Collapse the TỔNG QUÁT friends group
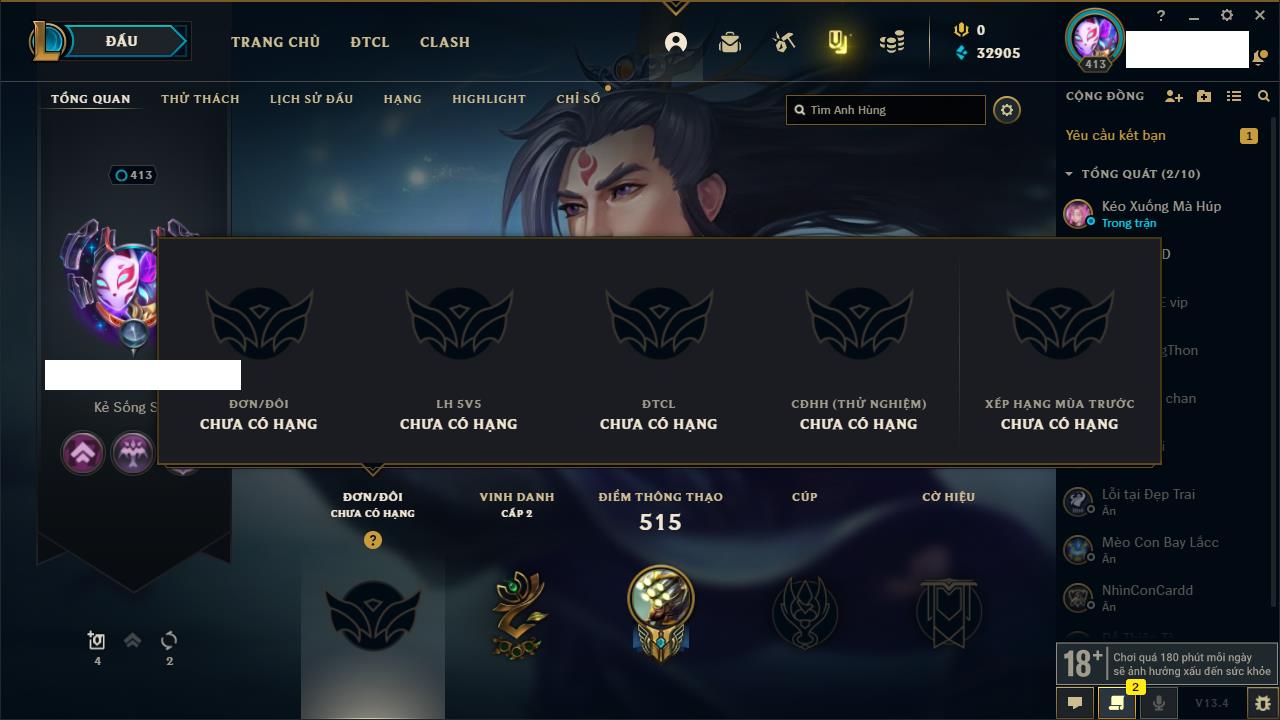Screen dimensions: 1280x720 (x=1069, y=174)
